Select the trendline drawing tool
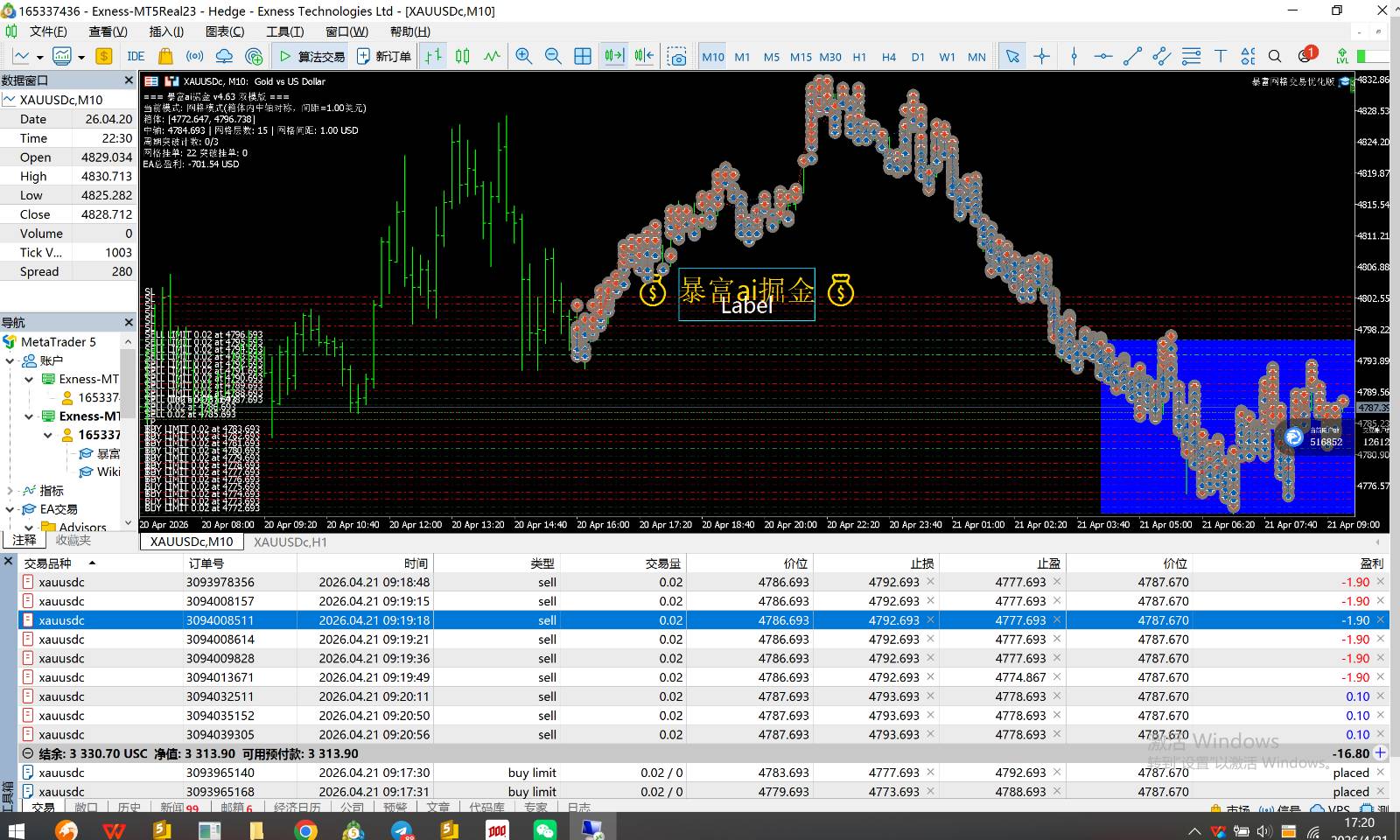Image resolution: width=1400 pixels, height=840 pixels. [1132, 56]
